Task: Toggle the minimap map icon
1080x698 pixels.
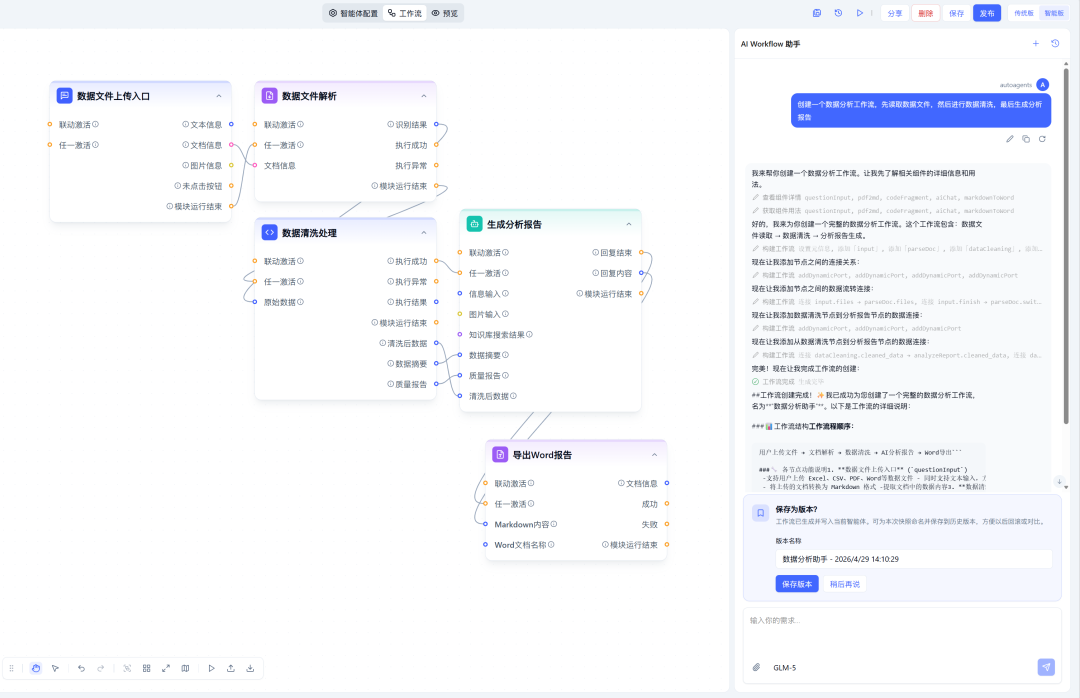Action: [185, 668]
